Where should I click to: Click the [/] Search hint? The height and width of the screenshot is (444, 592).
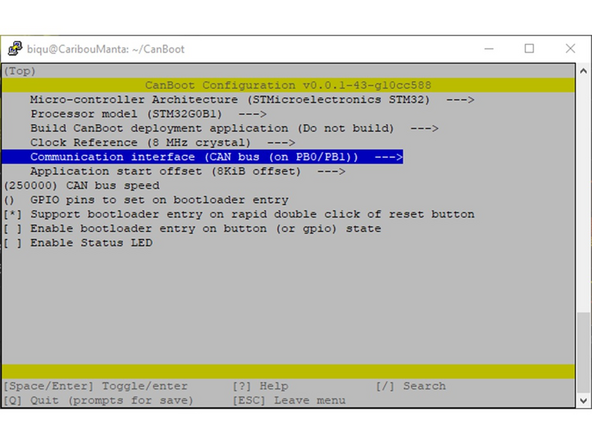(x=411, y=386)
